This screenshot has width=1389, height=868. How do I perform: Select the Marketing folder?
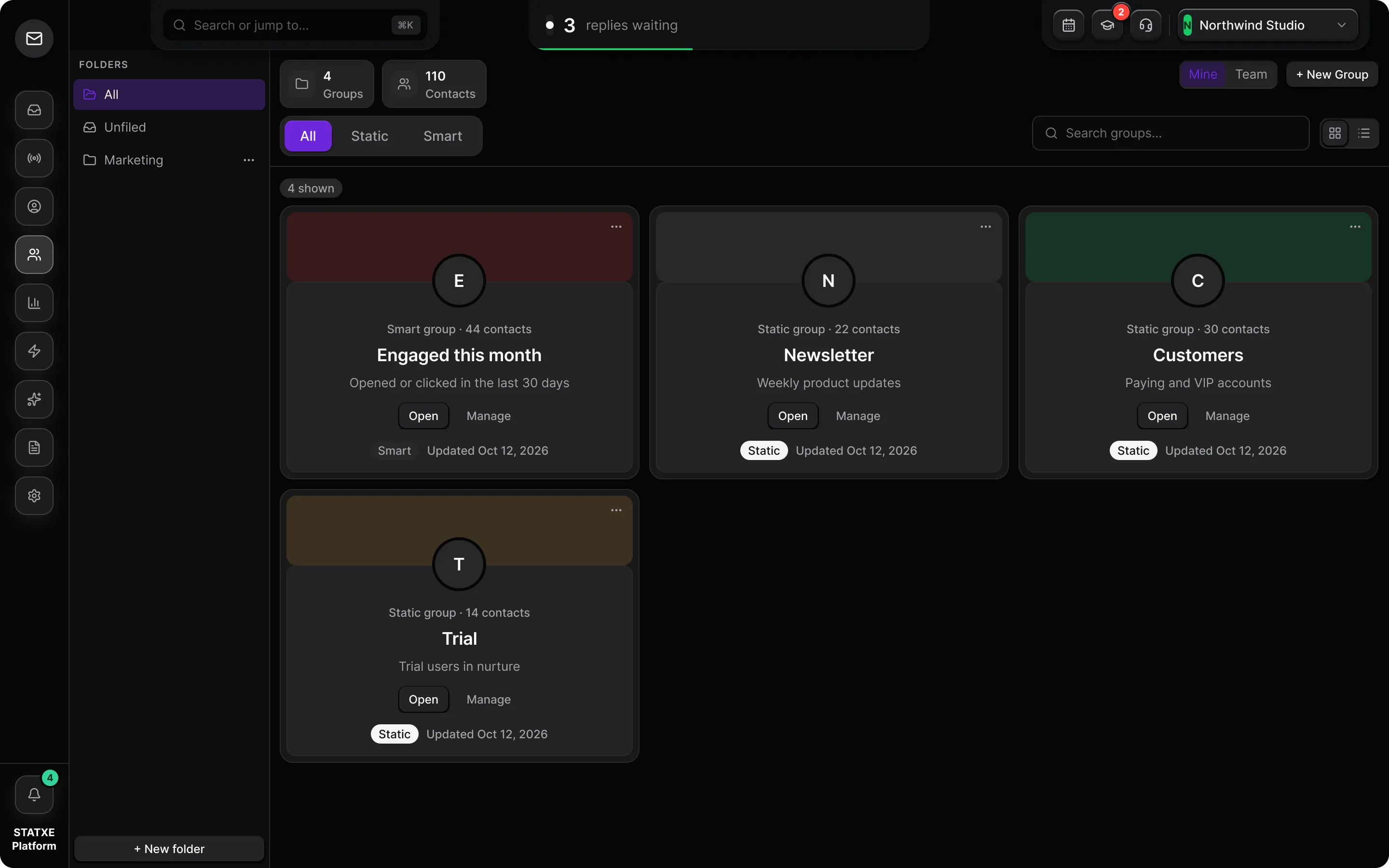click(169, 160)
